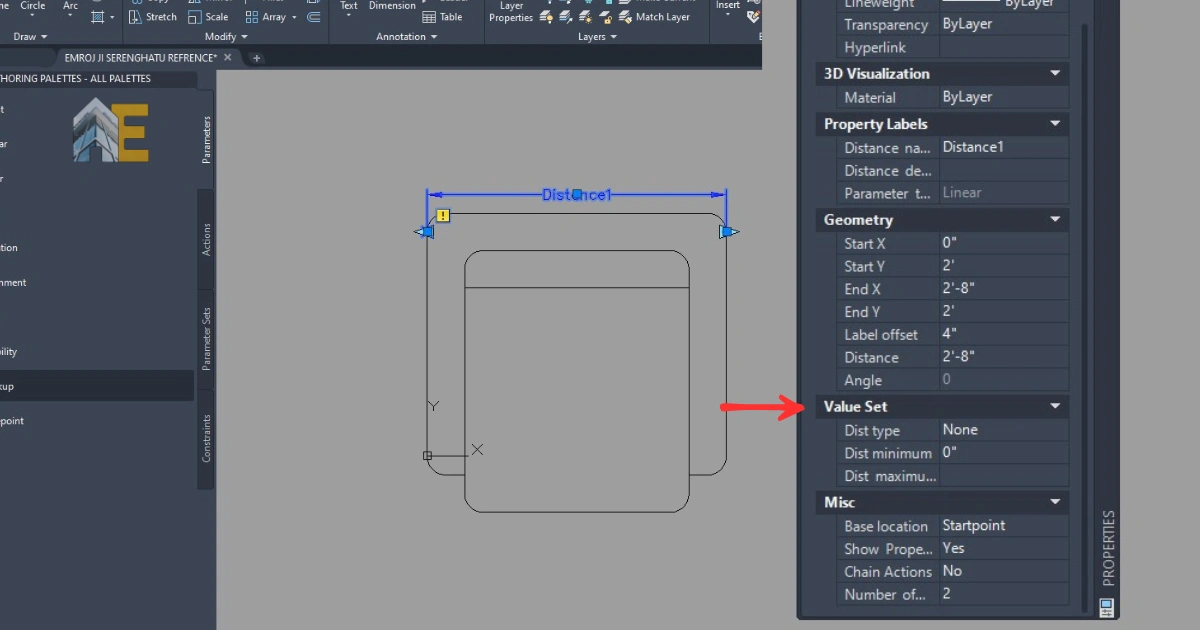
Task: Collapse the Geometry section
Action: pyautogui.click(x=1054, y=220)
